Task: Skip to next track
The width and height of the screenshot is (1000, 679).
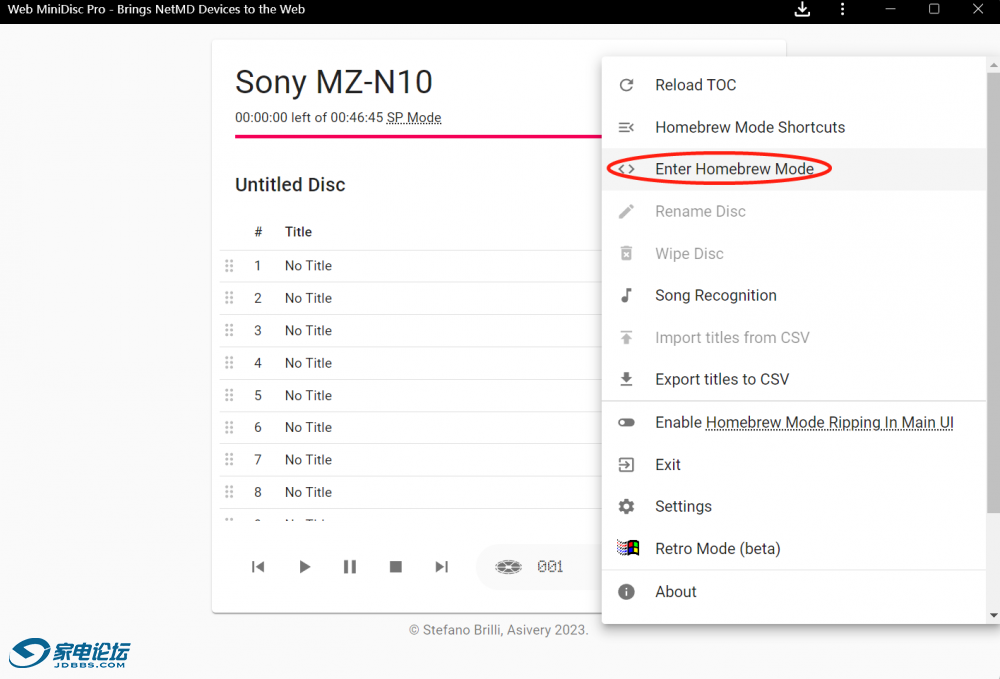Action: click(x=441, y=567)
